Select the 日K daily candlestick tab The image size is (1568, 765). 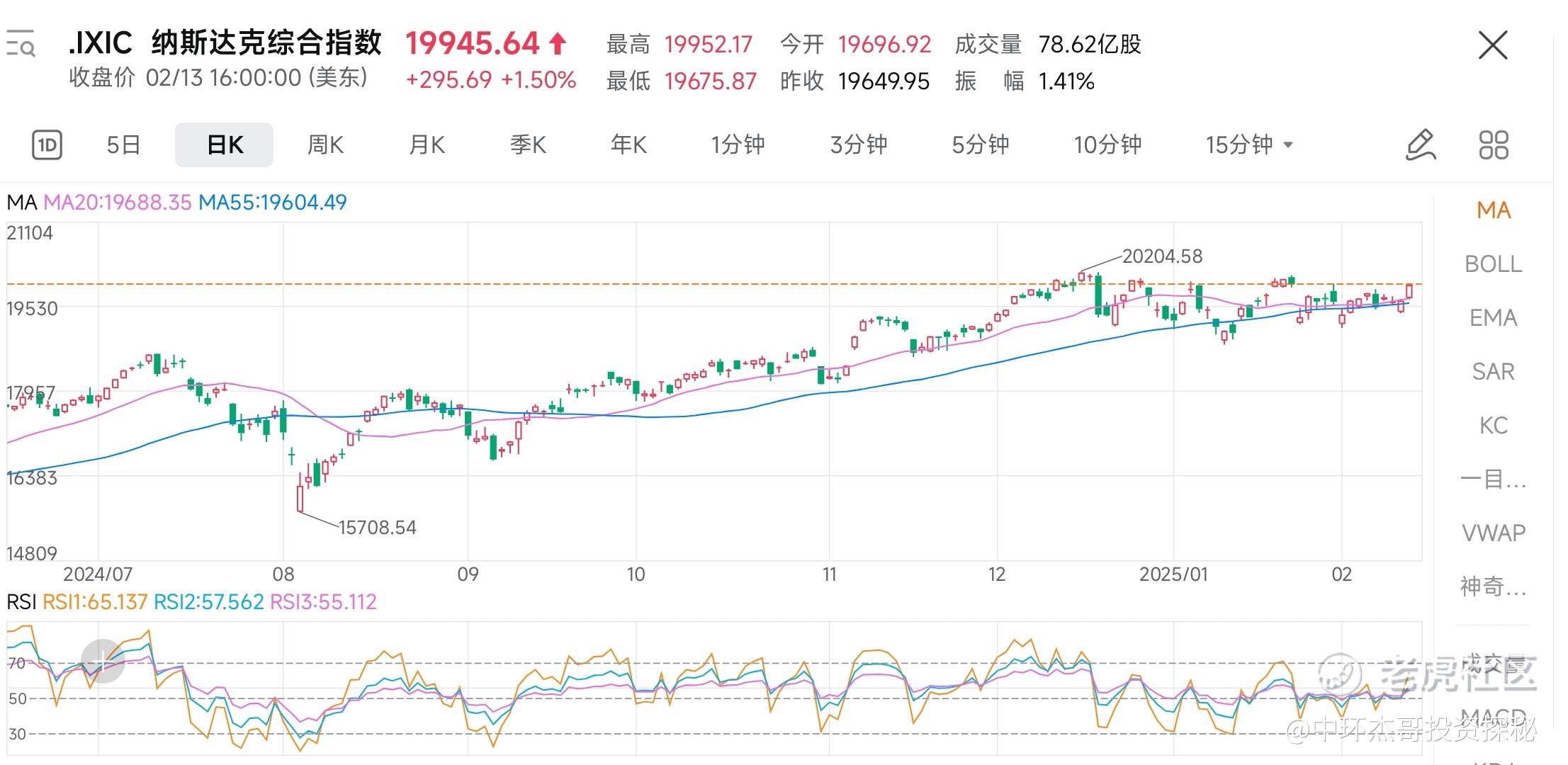tap(225, 145)
